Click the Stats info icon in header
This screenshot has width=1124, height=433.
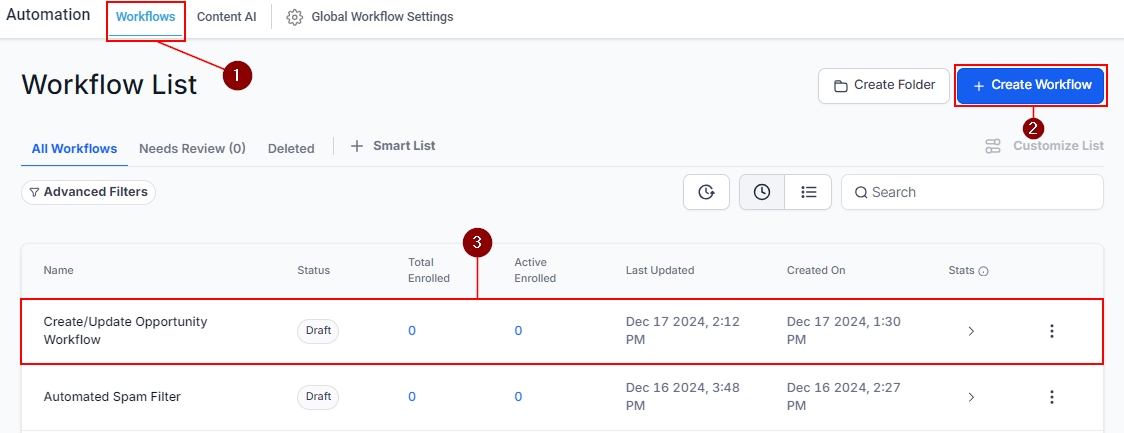[x=984, y=271]
